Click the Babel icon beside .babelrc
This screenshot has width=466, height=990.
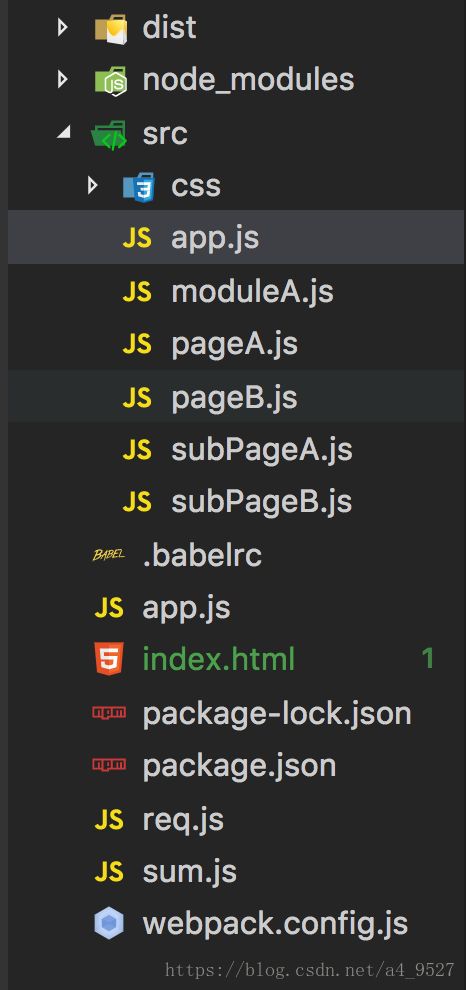click(x=109, y=556)
